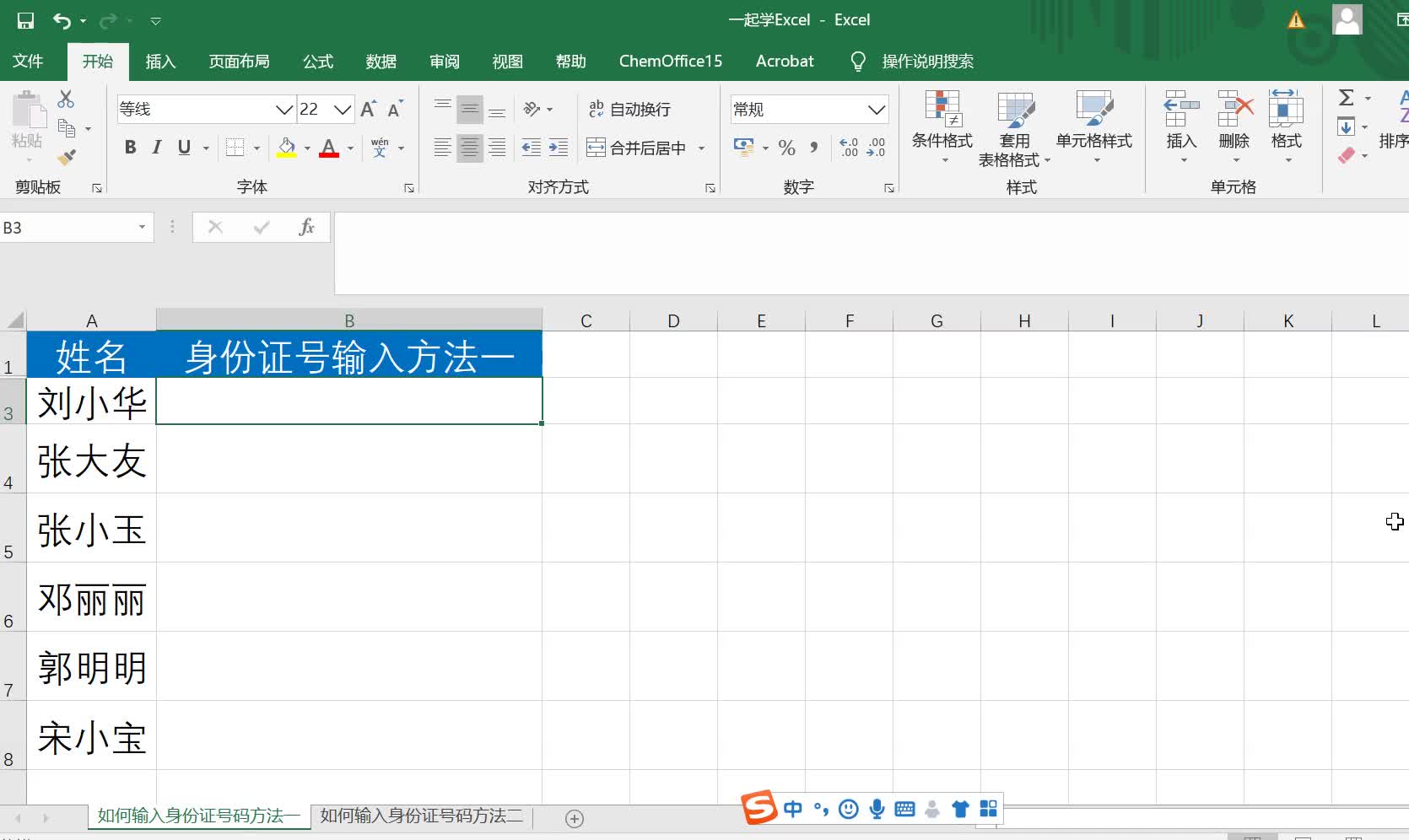
Task: Open the cell borders tool
Action: pos(235,148)
